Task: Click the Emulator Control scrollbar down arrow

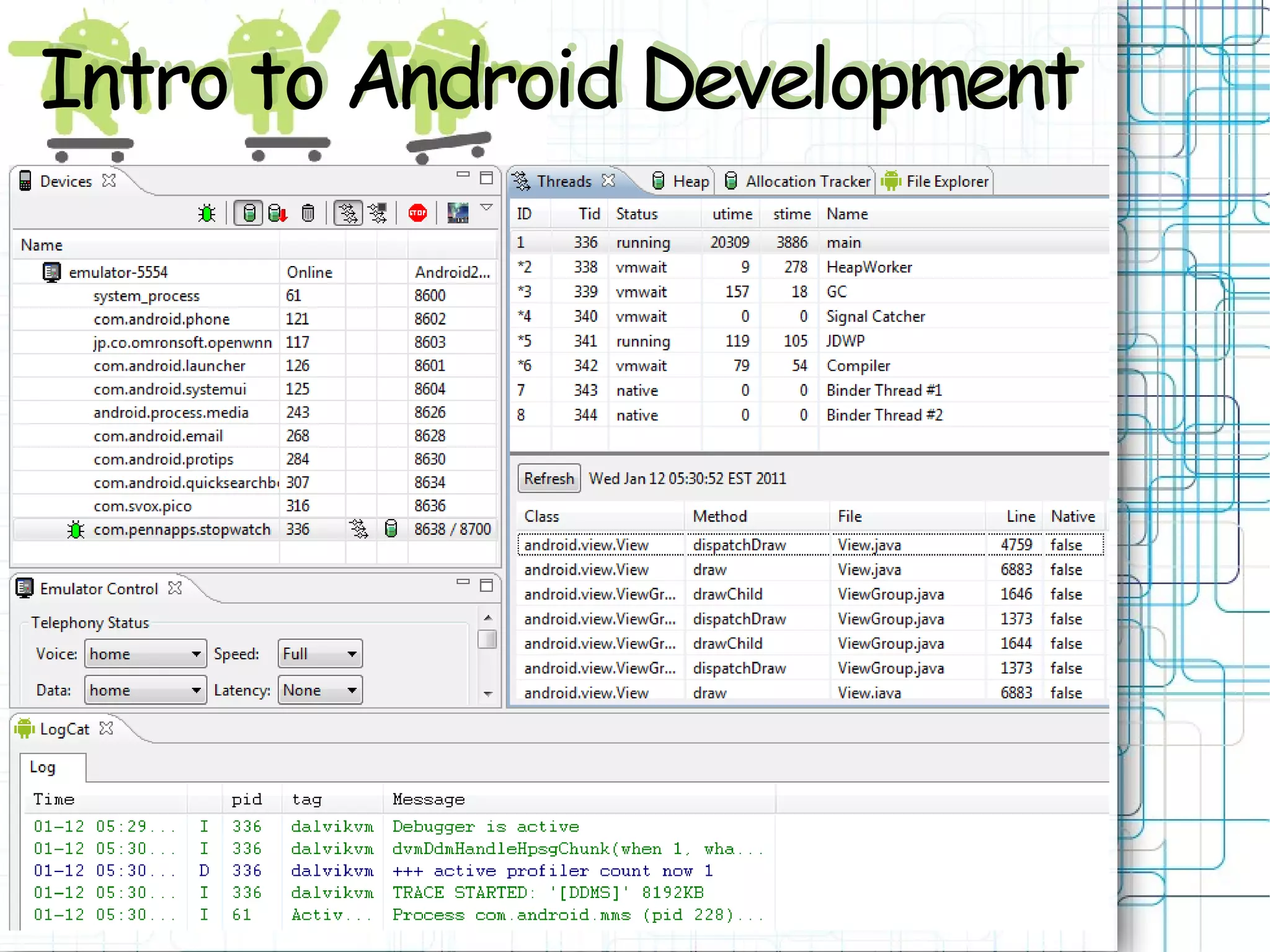Action: point(488,694)
